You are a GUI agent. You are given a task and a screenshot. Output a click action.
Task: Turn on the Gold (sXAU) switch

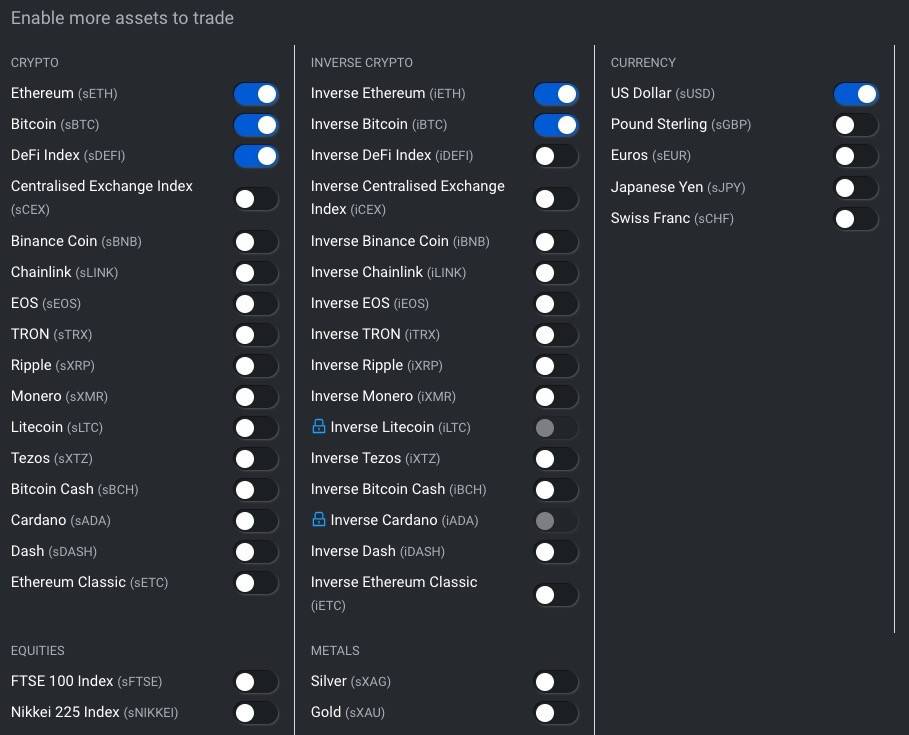pos(556,713)
